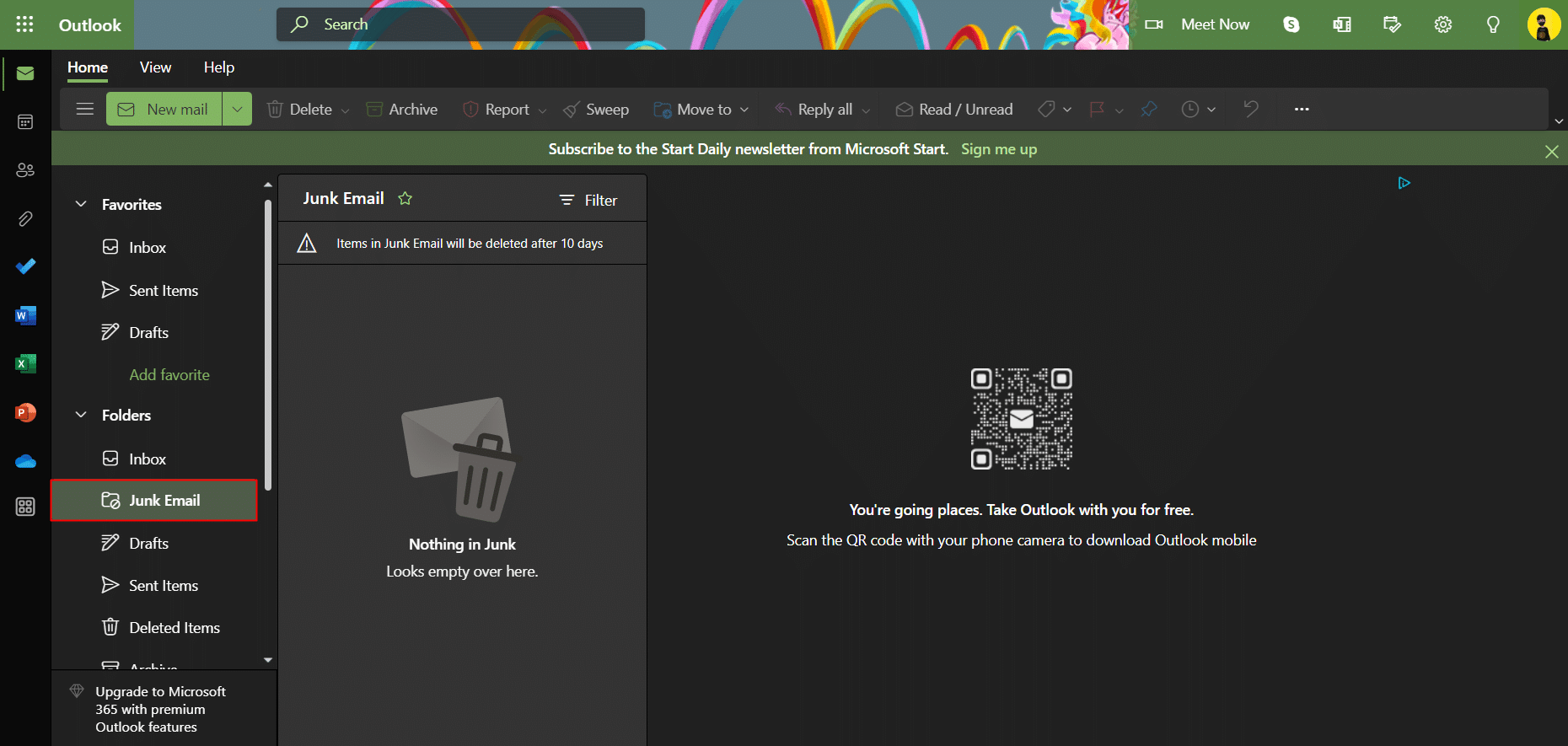
Task: Click the Categorize tag icon
Action: [x=1046, y=110]
